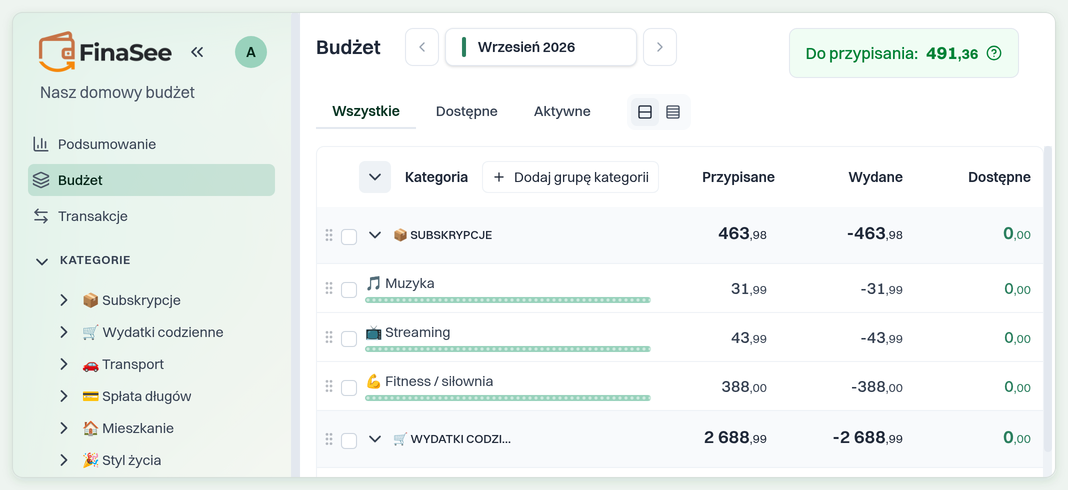Click cart icon of Wydatki codzi... group
This screenshot has height=490, width=1068.
pyautogui.click(x=400, y=439)
